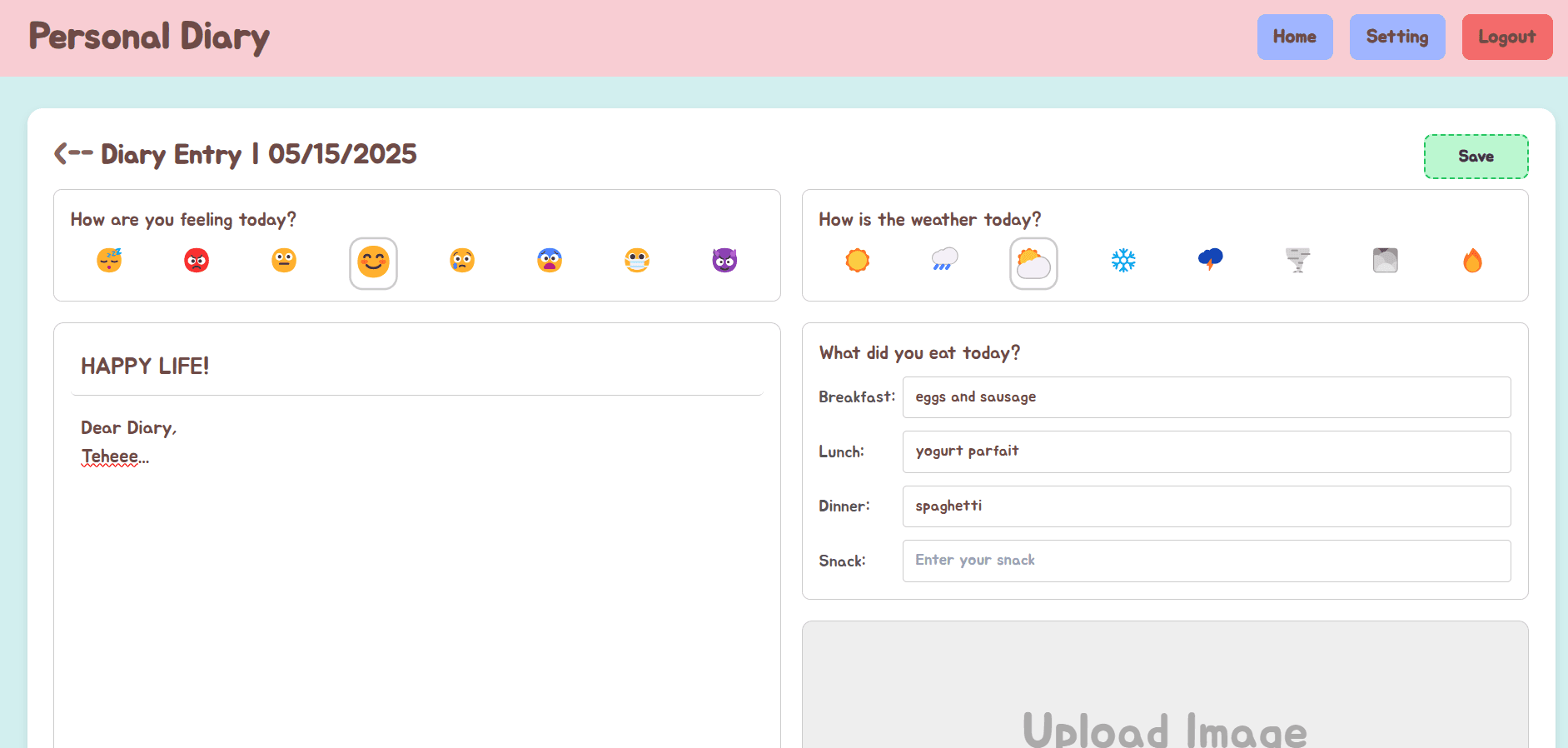This screenshot has width=1568, height=748.
Task: Select the tornado weather icon
Action: click(1298, 261)
